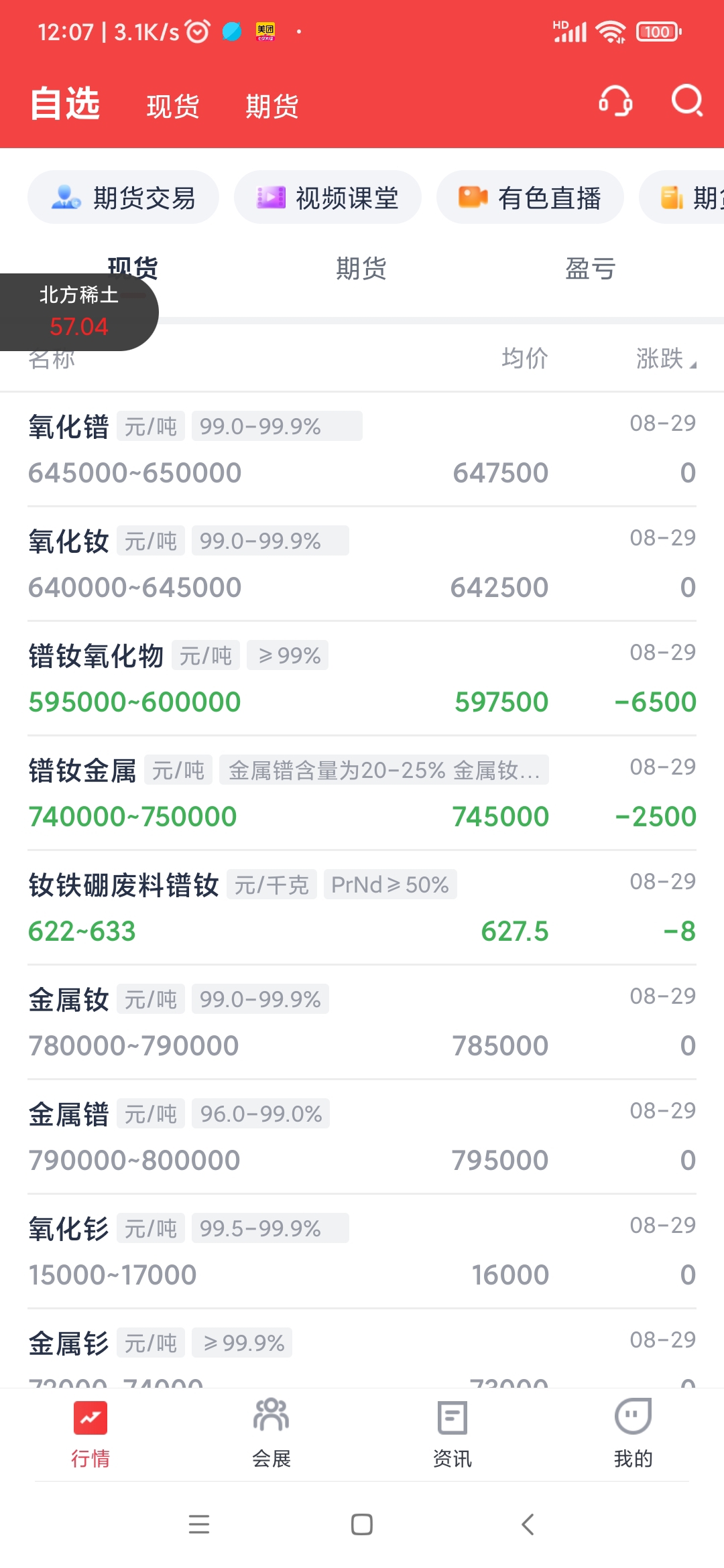Open 行情 market tab icon
The image size is (724, 1568).
tap(90, 1418)
